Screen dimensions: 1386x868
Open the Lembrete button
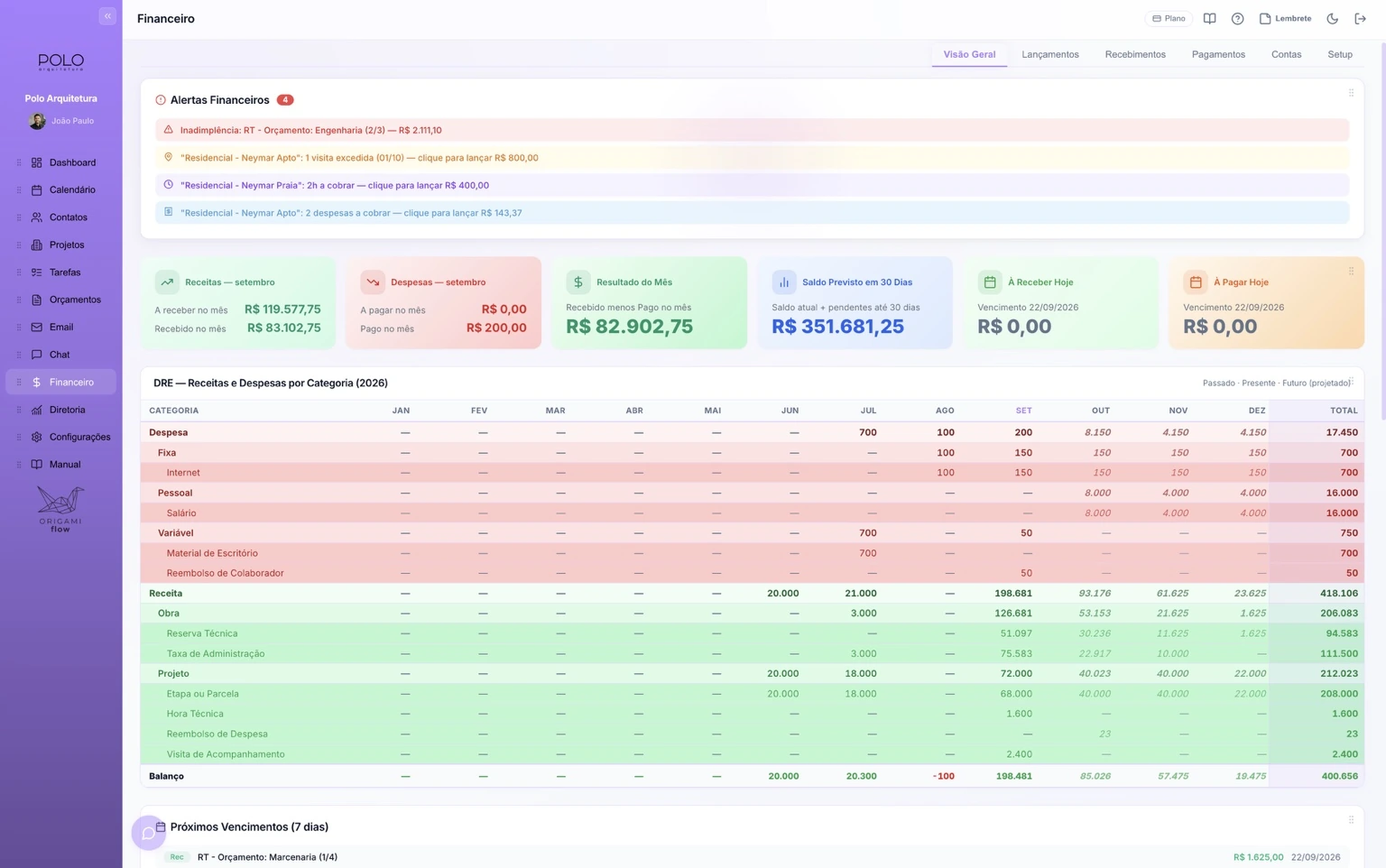1286,19
